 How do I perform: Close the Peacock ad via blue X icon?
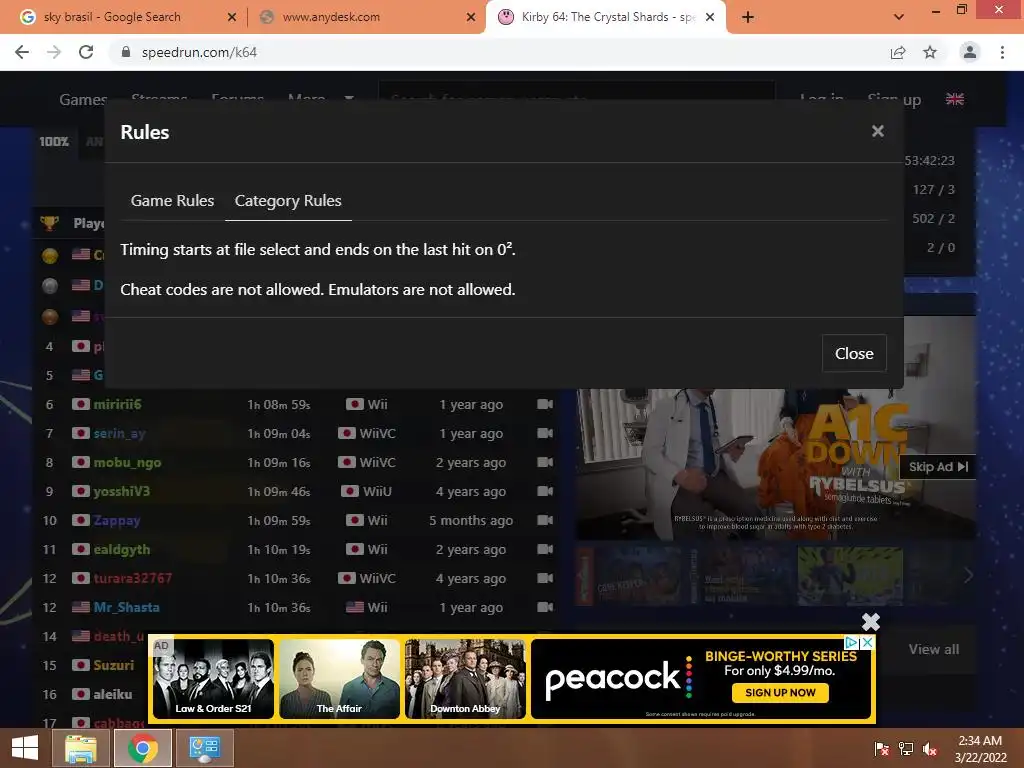pos(867,643)
